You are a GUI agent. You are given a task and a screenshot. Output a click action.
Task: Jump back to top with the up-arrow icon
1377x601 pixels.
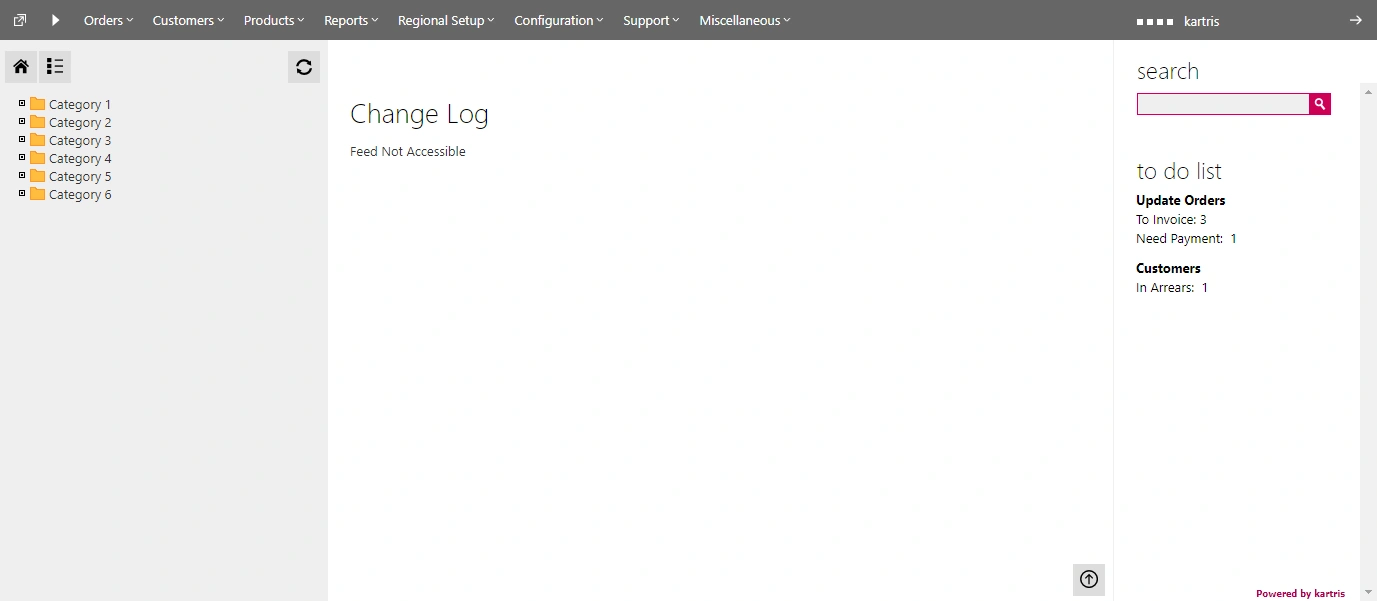(x=1089, y=579)
